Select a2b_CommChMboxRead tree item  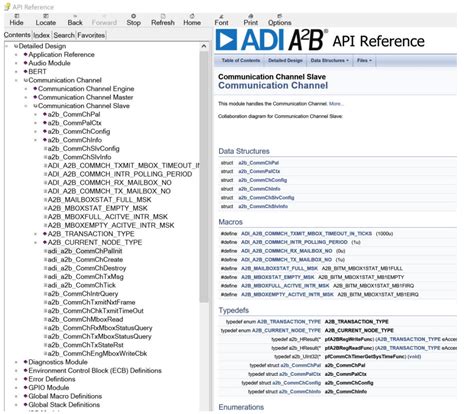coord(85,319)
